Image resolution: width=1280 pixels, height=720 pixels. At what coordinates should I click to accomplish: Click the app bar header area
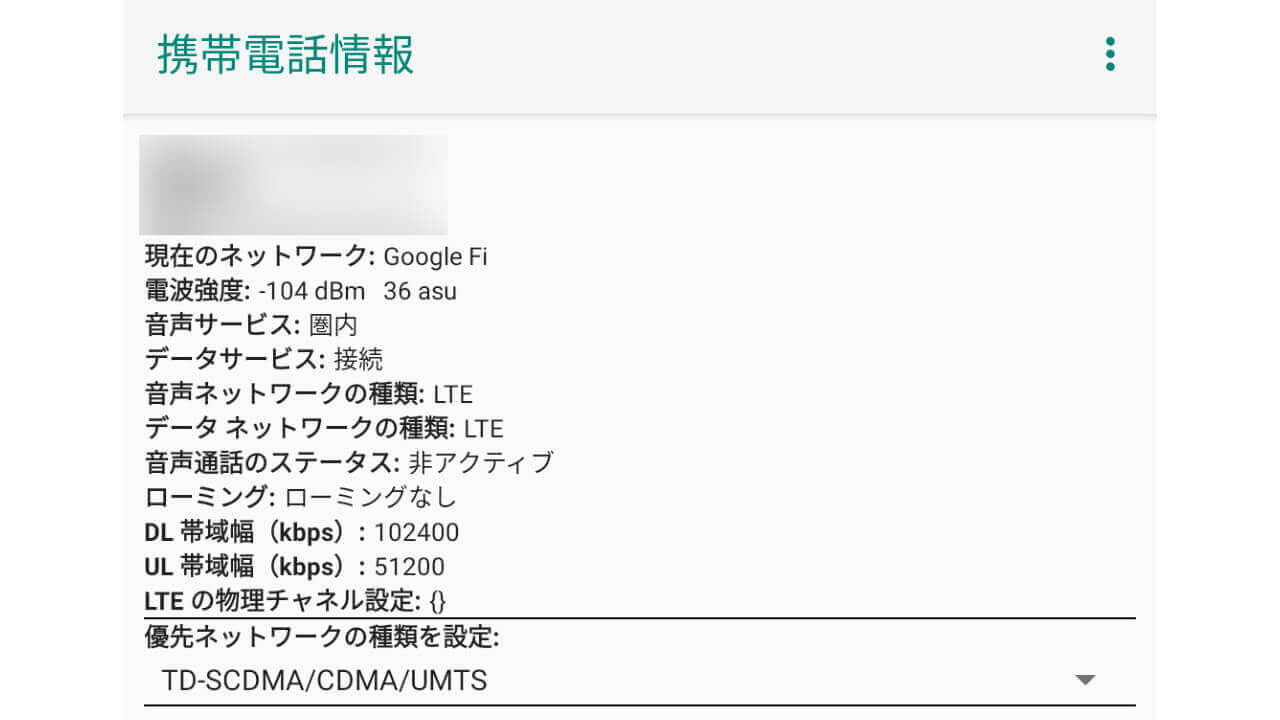point(700,55)
